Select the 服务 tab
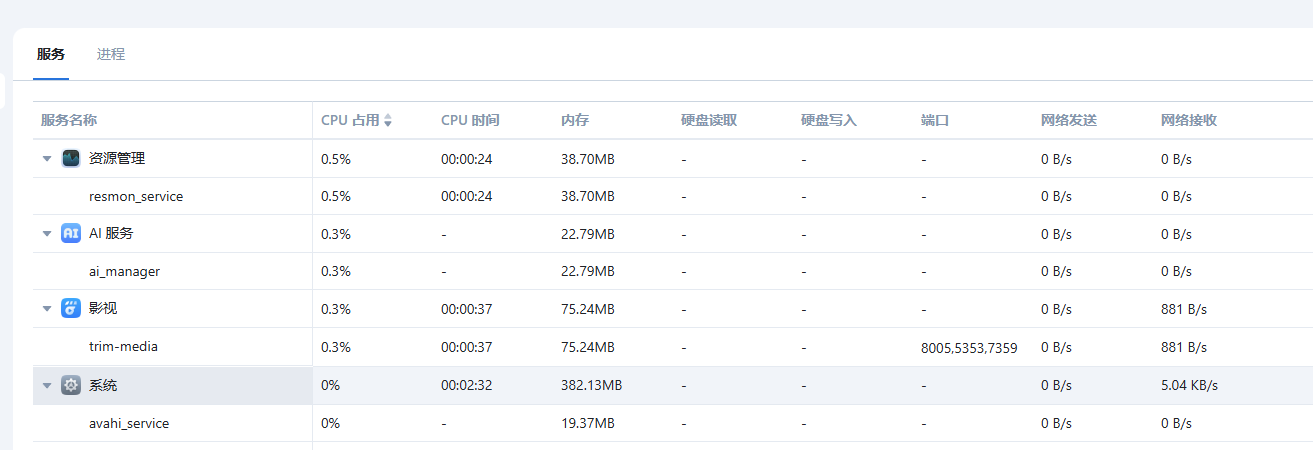The image size is (1313, 450). click(51, 54)
